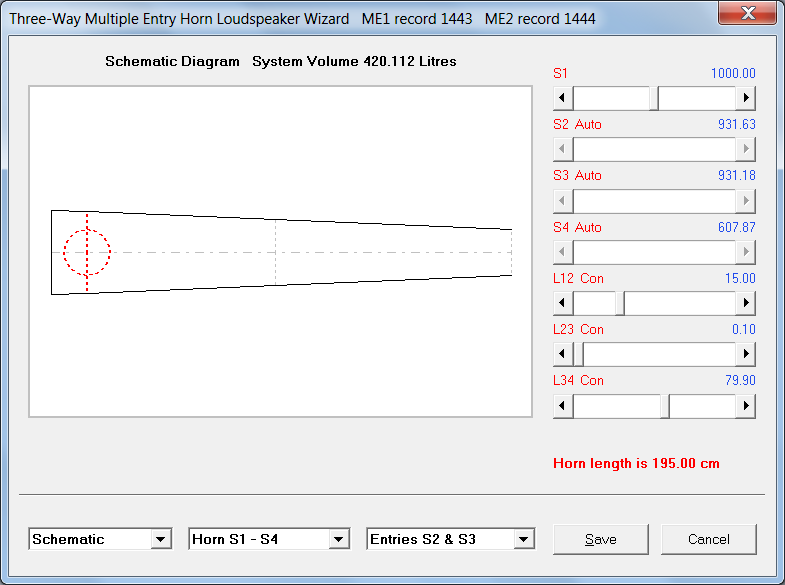Decrease L34 Con with the left arrow
The width and height of the screenshot is (785, 585).
point(563,405)
